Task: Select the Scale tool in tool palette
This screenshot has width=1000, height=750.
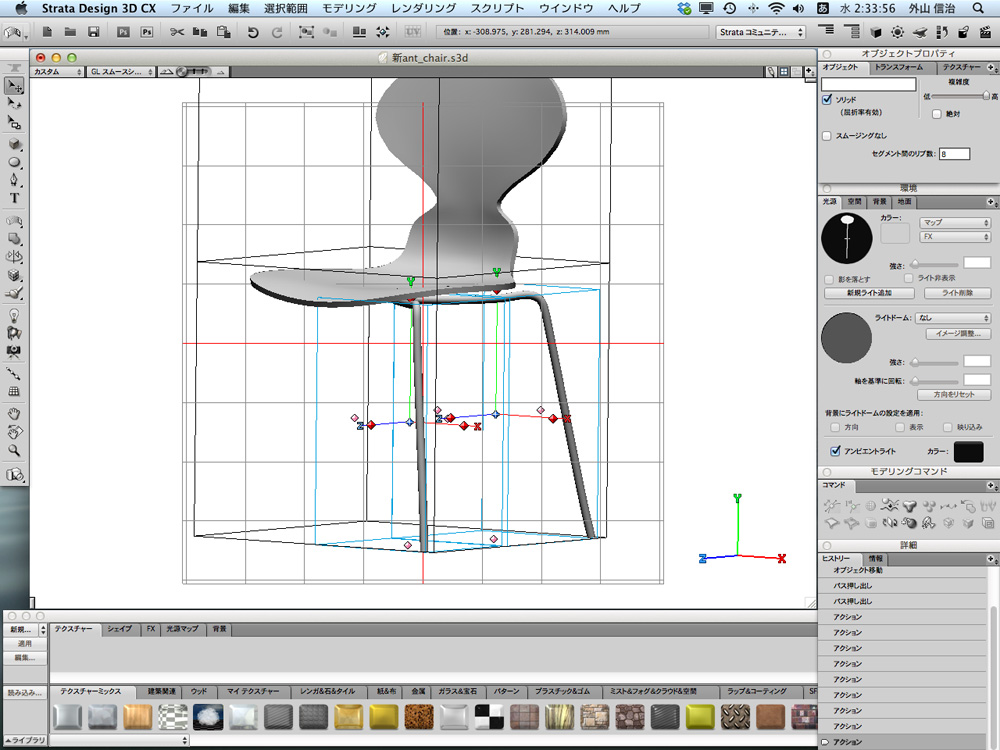Action: point(14,122)
